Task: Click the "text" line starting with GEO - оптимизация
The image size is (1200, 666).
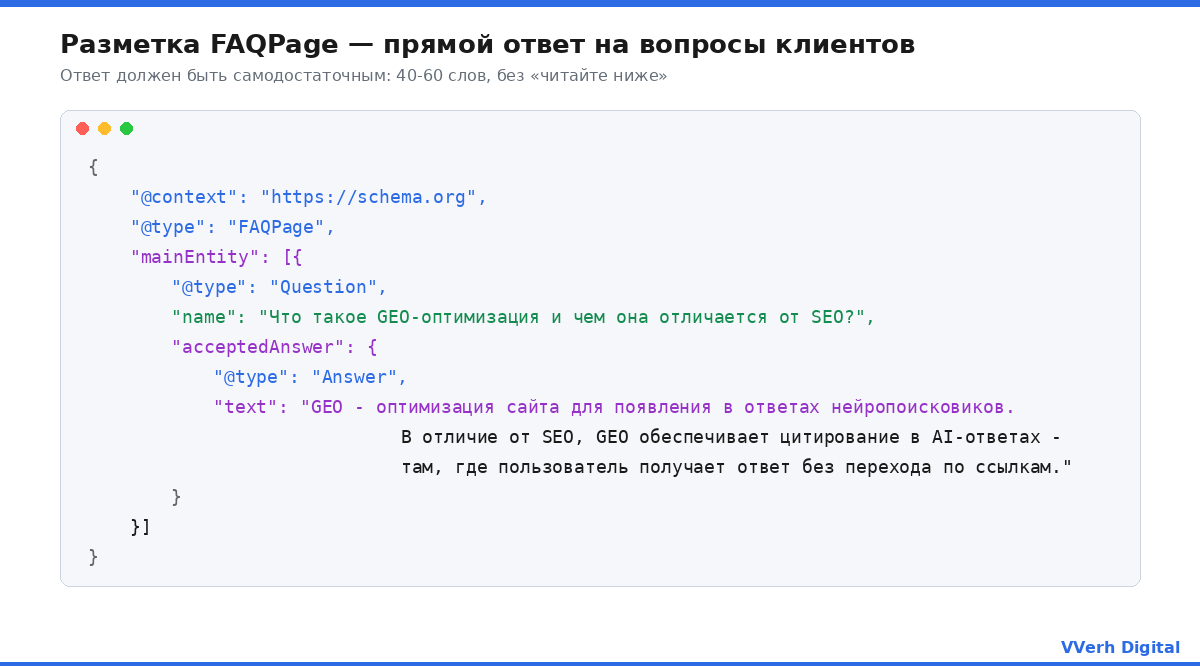Action: [614, 407]
